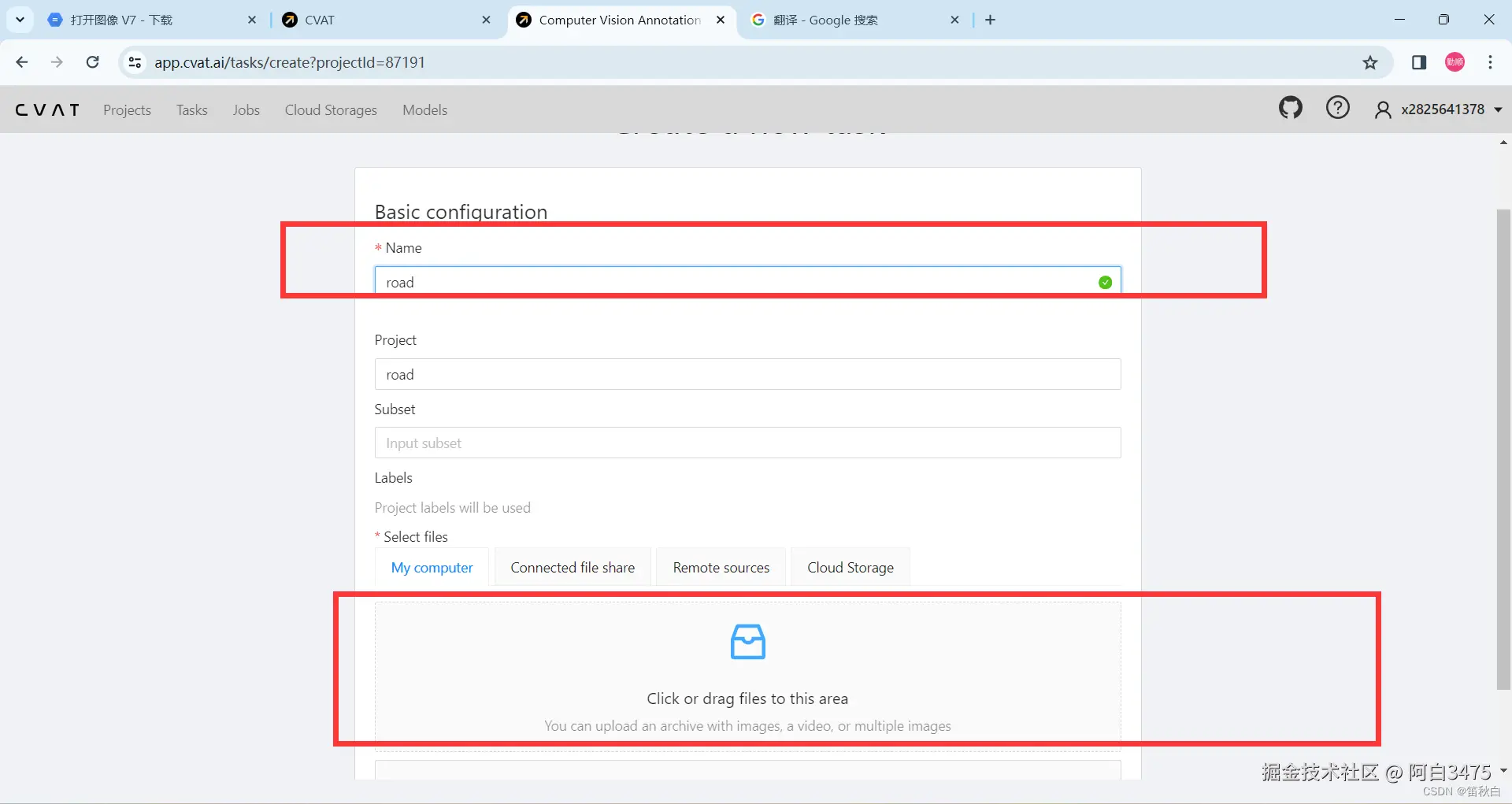
Task: Switch to Remote sources tab
Action: pyautogui.click(x=721, y=567)
